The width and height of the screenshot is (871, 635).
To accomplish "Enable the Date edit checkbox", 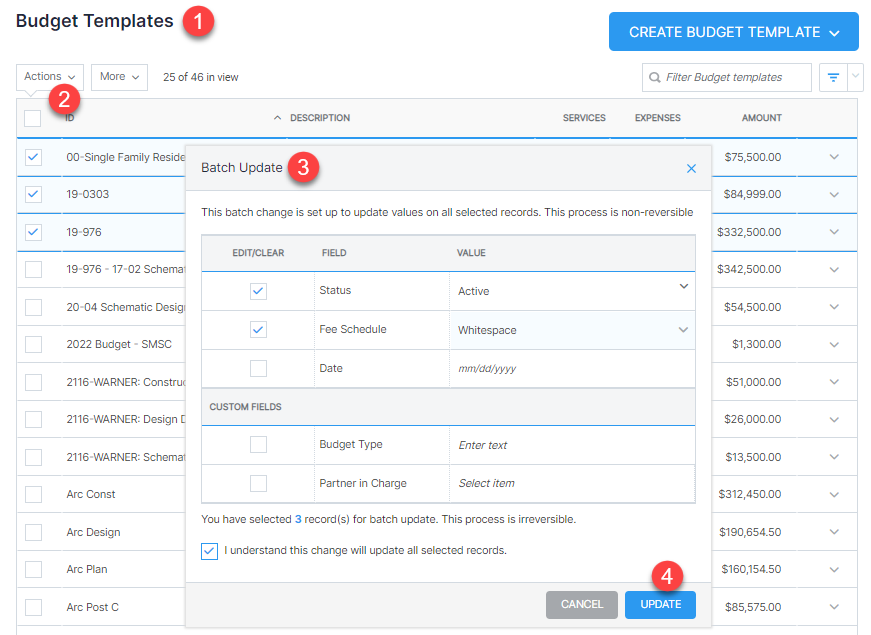I will [x=258, y=368].
